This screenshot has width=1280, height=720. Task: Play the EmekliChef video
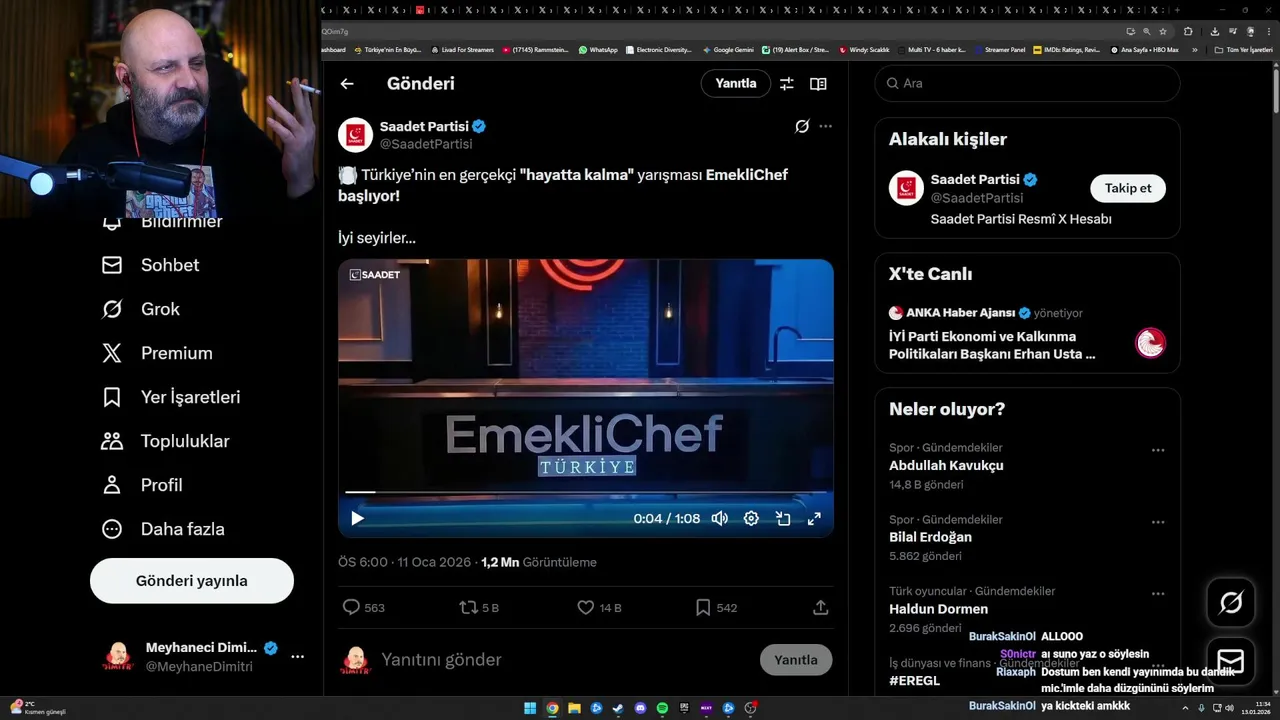pyautogui.click(x=357, y=518)
